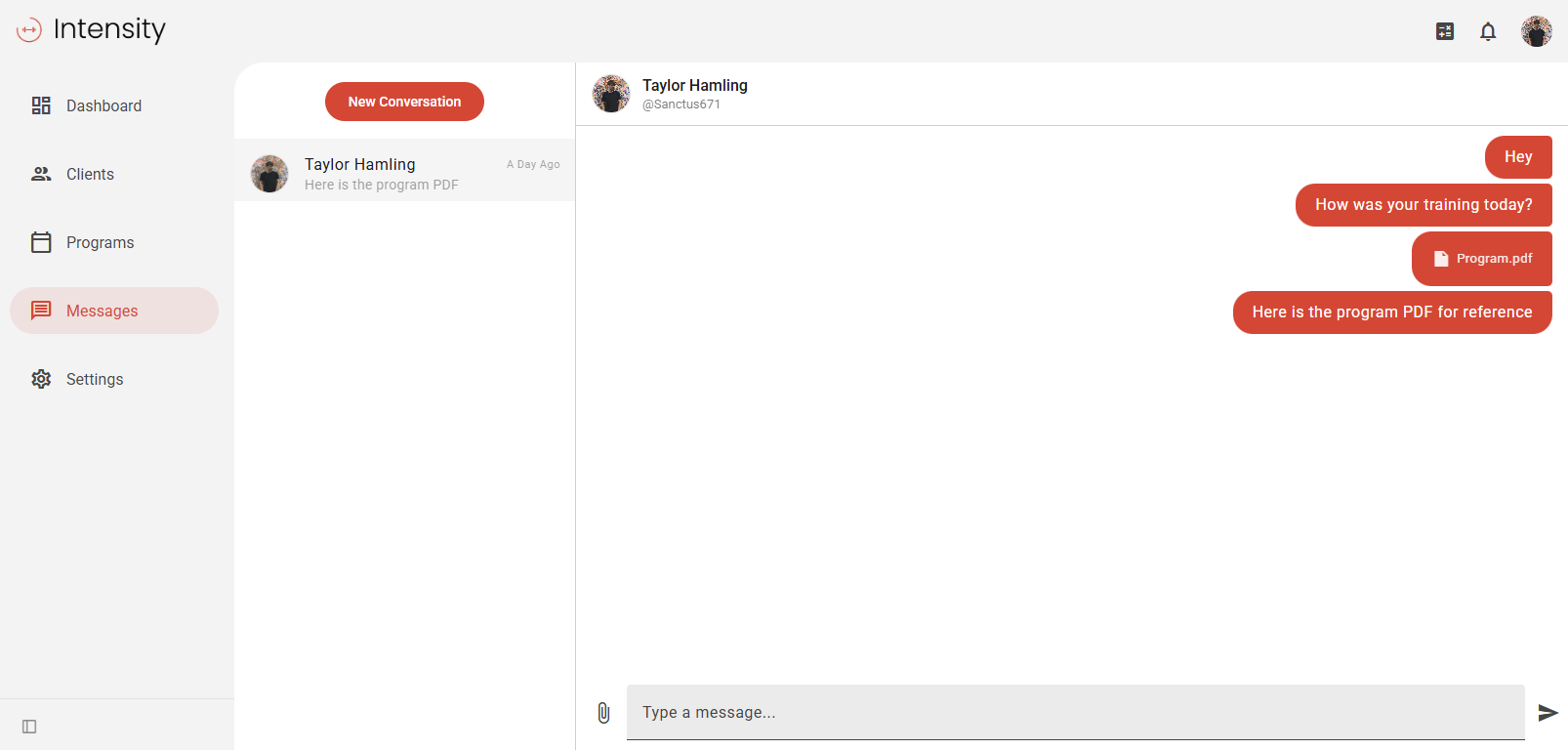The height and width of the screenshot is (750, 1568).
Task: Click the Intensity logo icon
Action: pos(29,30)
